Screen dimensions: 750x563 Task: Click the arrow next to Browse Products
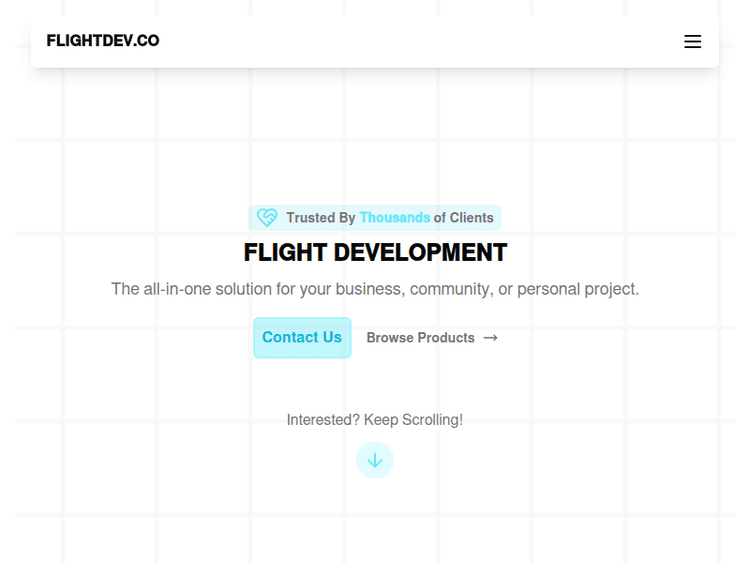pos(490,338)
